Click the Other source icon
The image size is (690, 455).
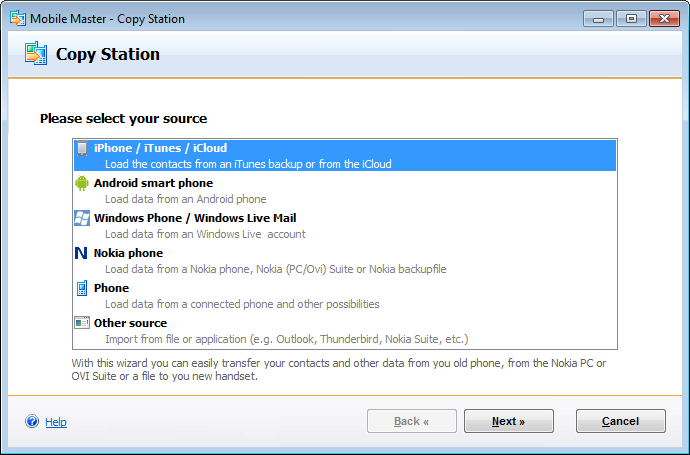(82, 323)
